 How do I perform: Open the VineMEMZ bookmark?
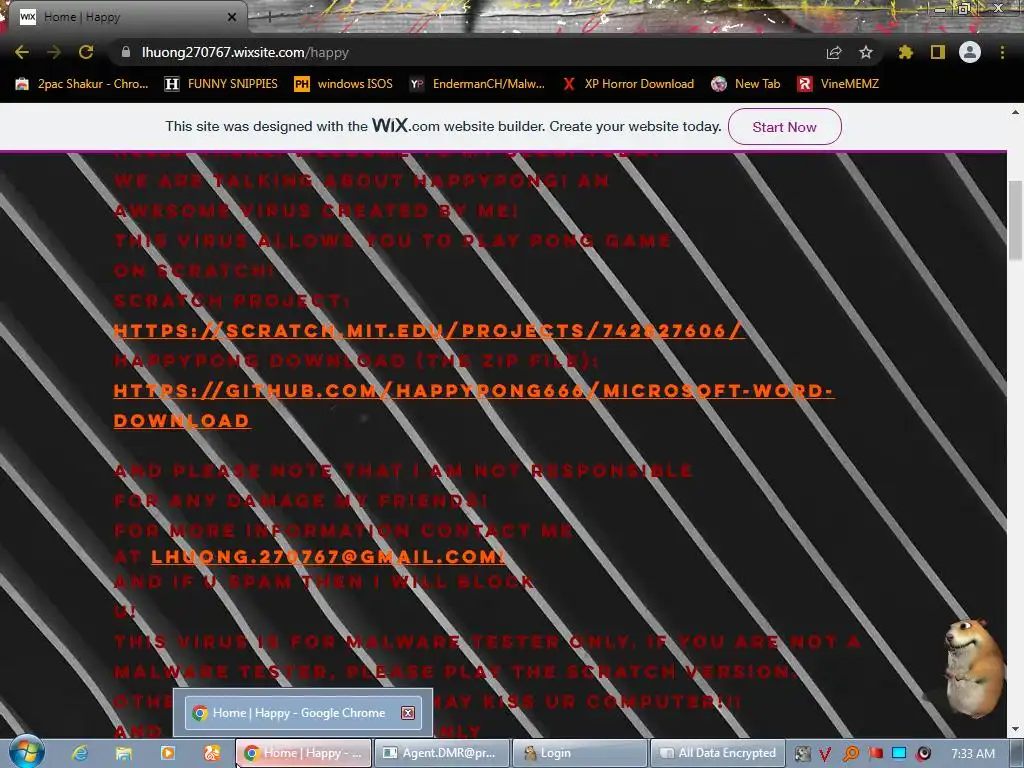click(x=838, y=84)
